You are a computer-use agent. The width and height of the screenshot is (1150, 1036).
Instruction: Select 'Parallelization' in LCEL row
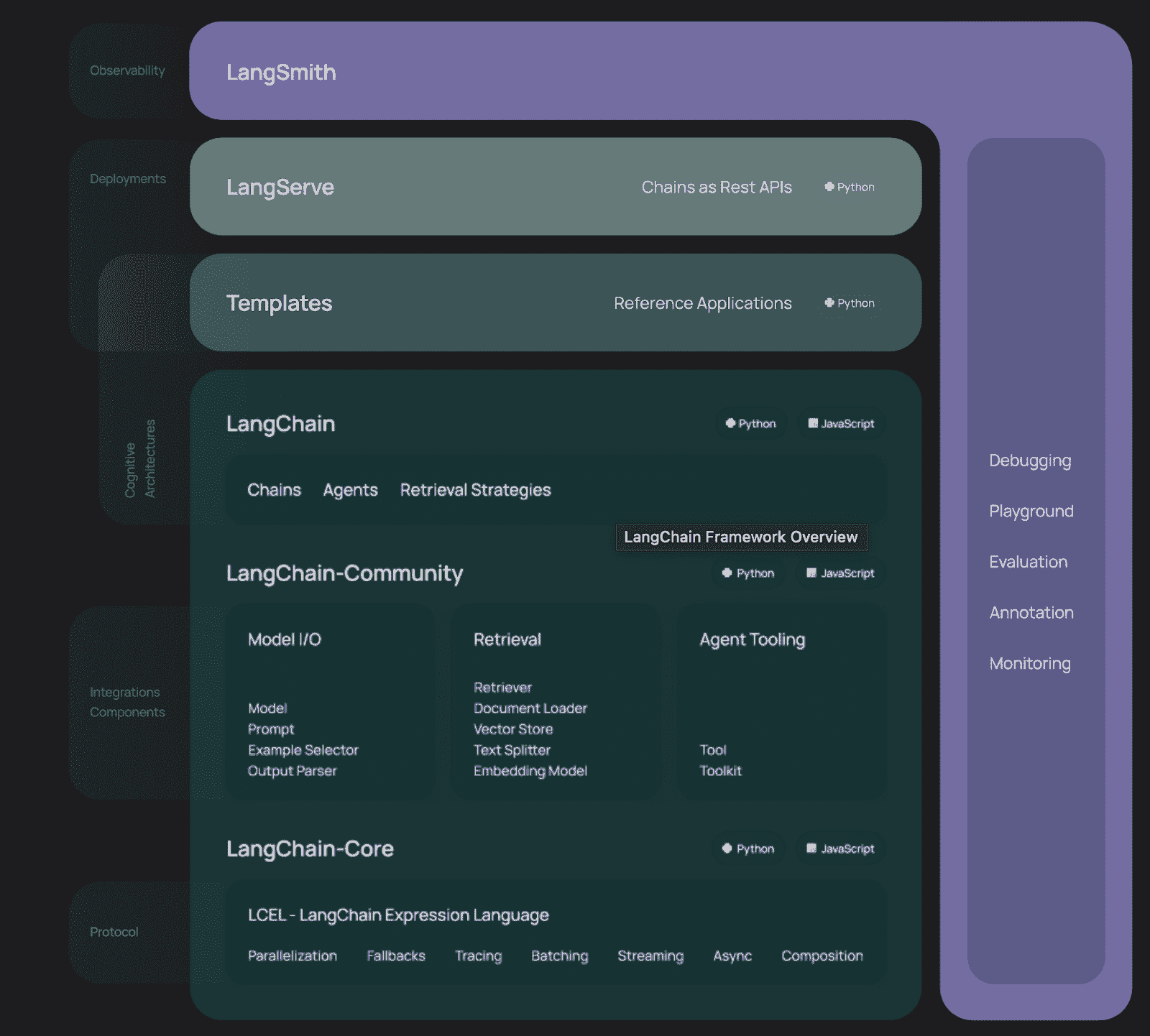pyautogui.click(x=293, y=956)
